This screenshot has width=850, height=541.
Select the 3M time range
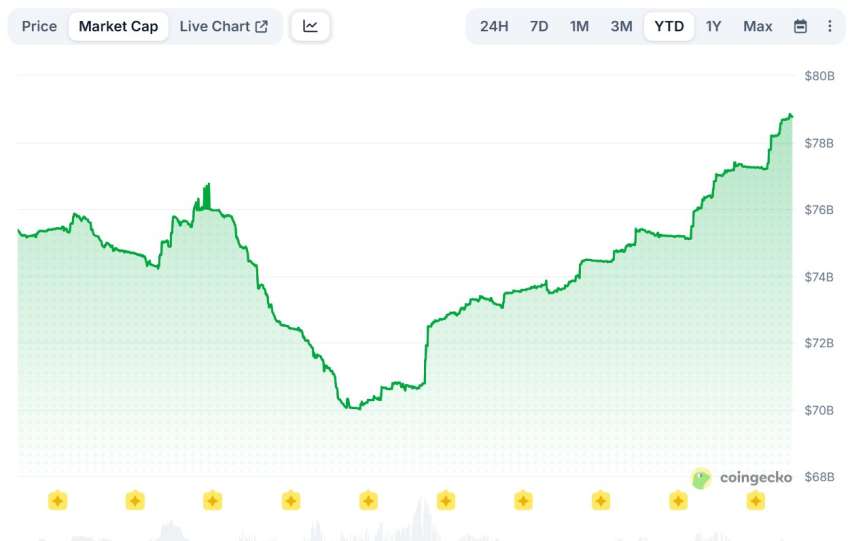(621, 26)
